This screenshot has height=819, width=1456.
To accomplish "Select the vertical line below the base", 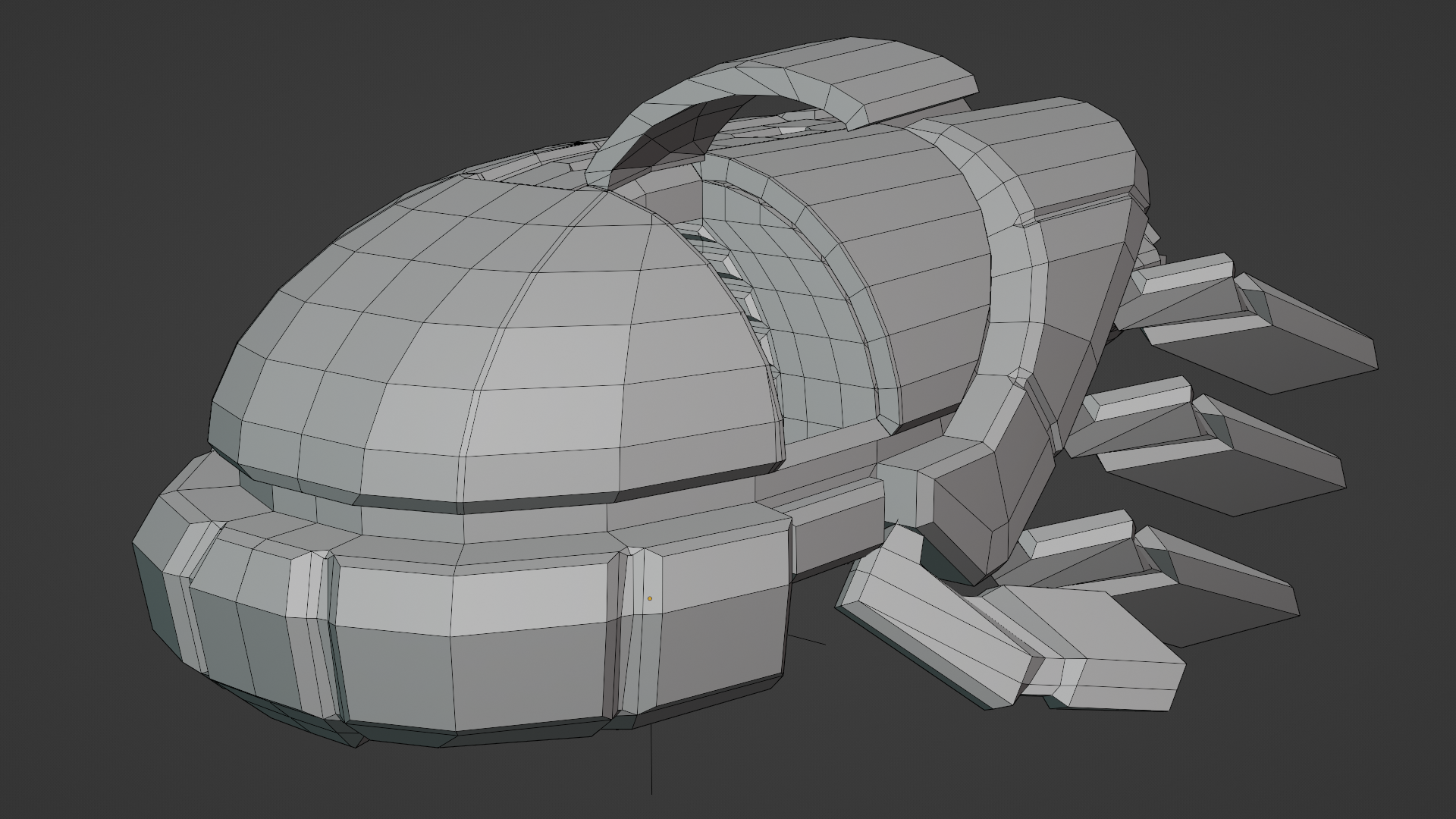I will coord(651,758).
